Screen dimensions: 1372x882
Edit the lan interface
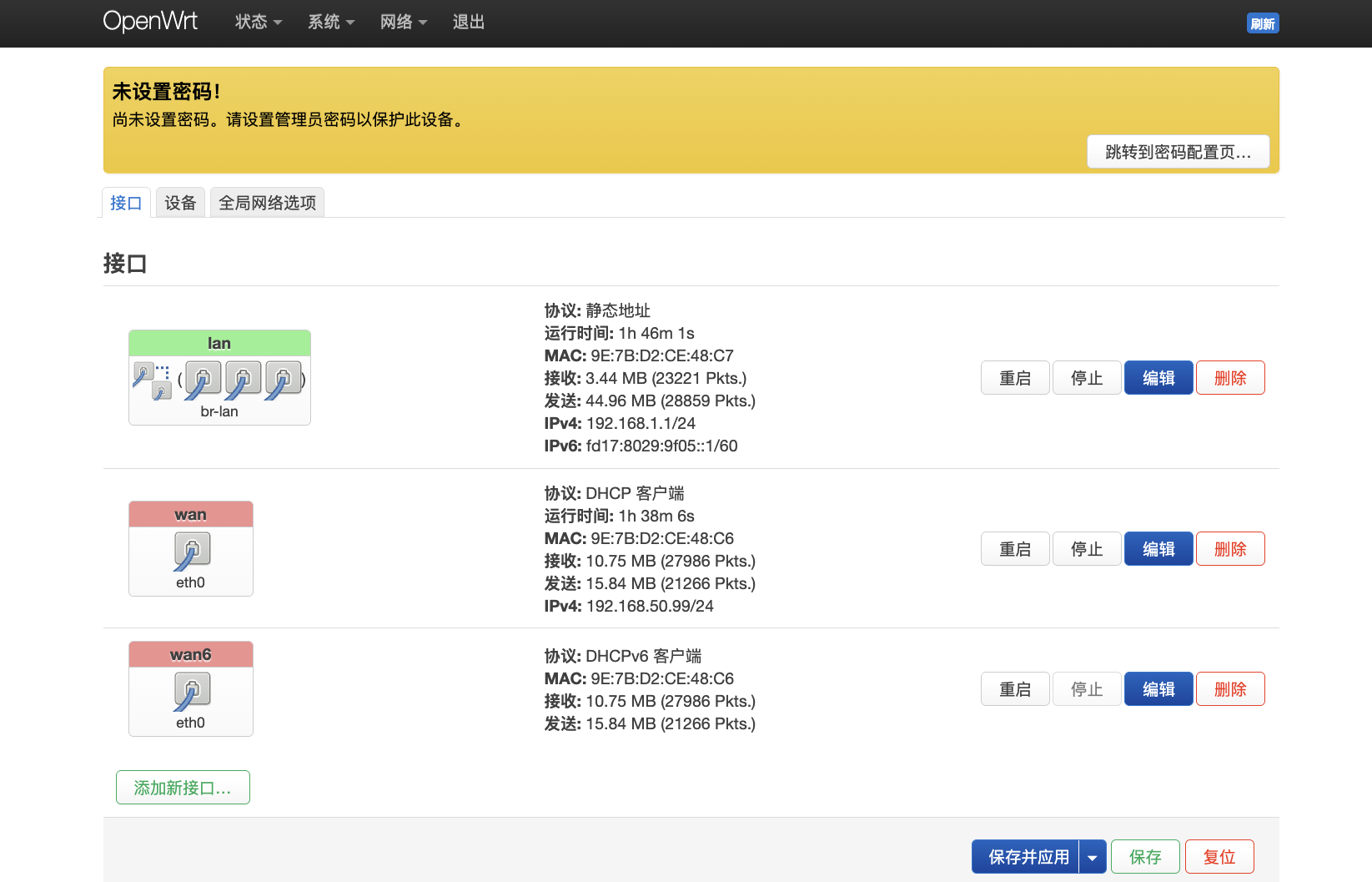(x=1158, y=378)
